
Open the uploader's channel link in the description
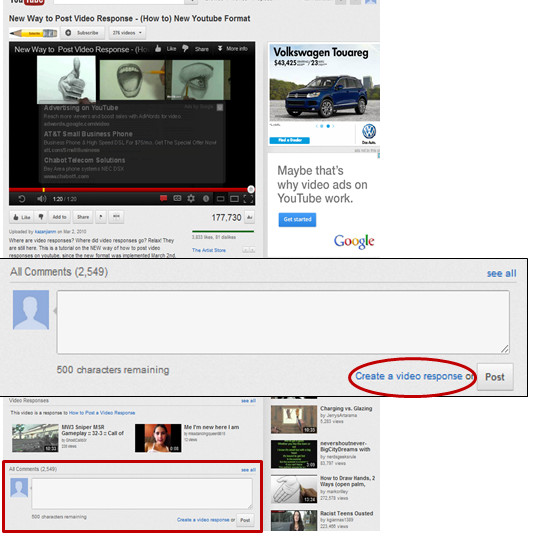(45, 232)
